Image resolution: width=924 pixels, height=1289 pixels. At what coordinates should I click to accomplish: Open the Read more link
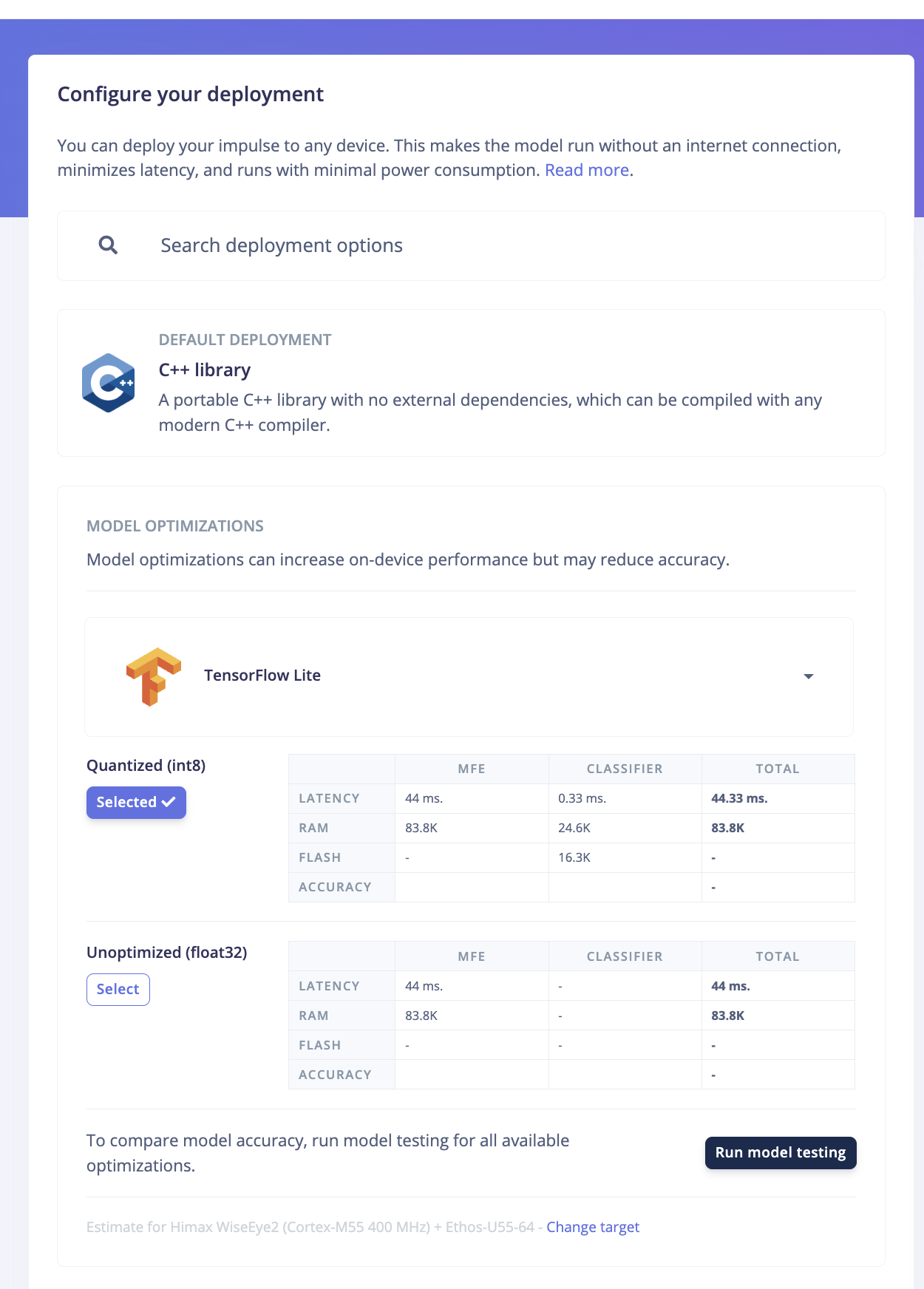pyautogui.click(x=587, y=170)
